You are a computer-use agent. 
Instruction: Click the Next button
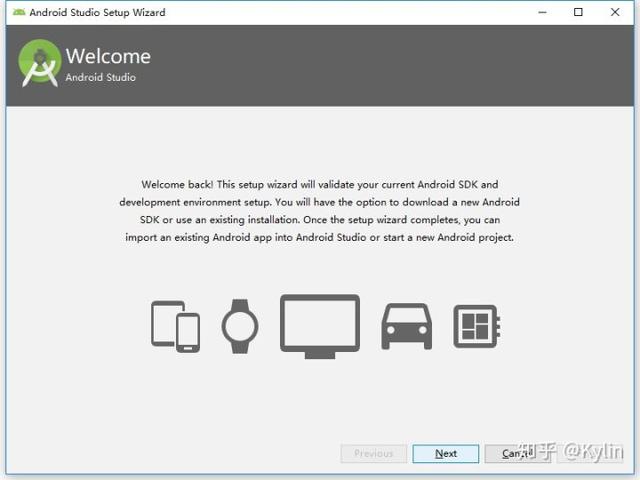(445, 453)
